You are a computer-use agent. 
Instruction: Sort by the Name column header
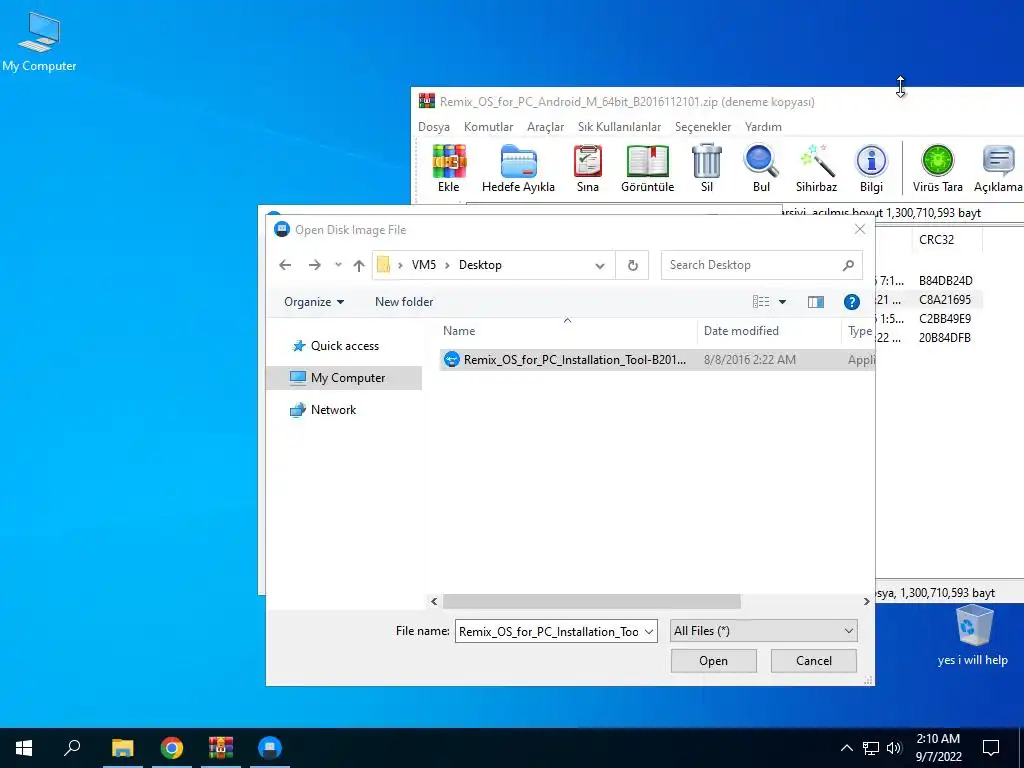[x=568, y=331]
